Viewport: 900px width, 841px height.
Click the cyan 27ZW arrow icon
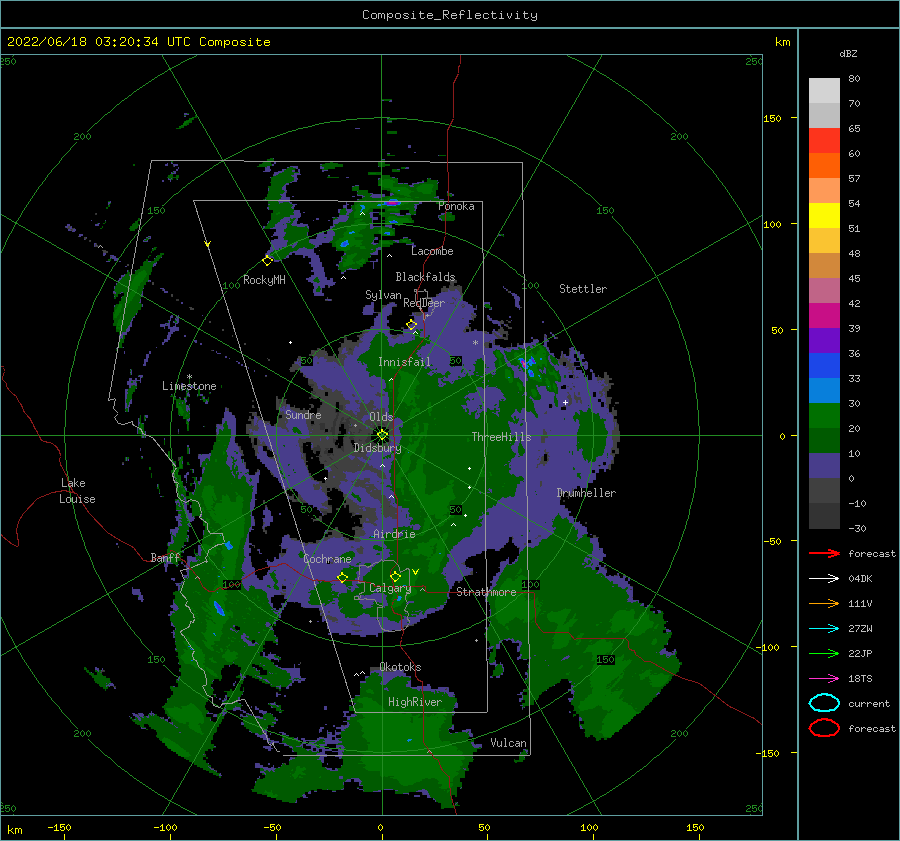click(x=824, y=629)
